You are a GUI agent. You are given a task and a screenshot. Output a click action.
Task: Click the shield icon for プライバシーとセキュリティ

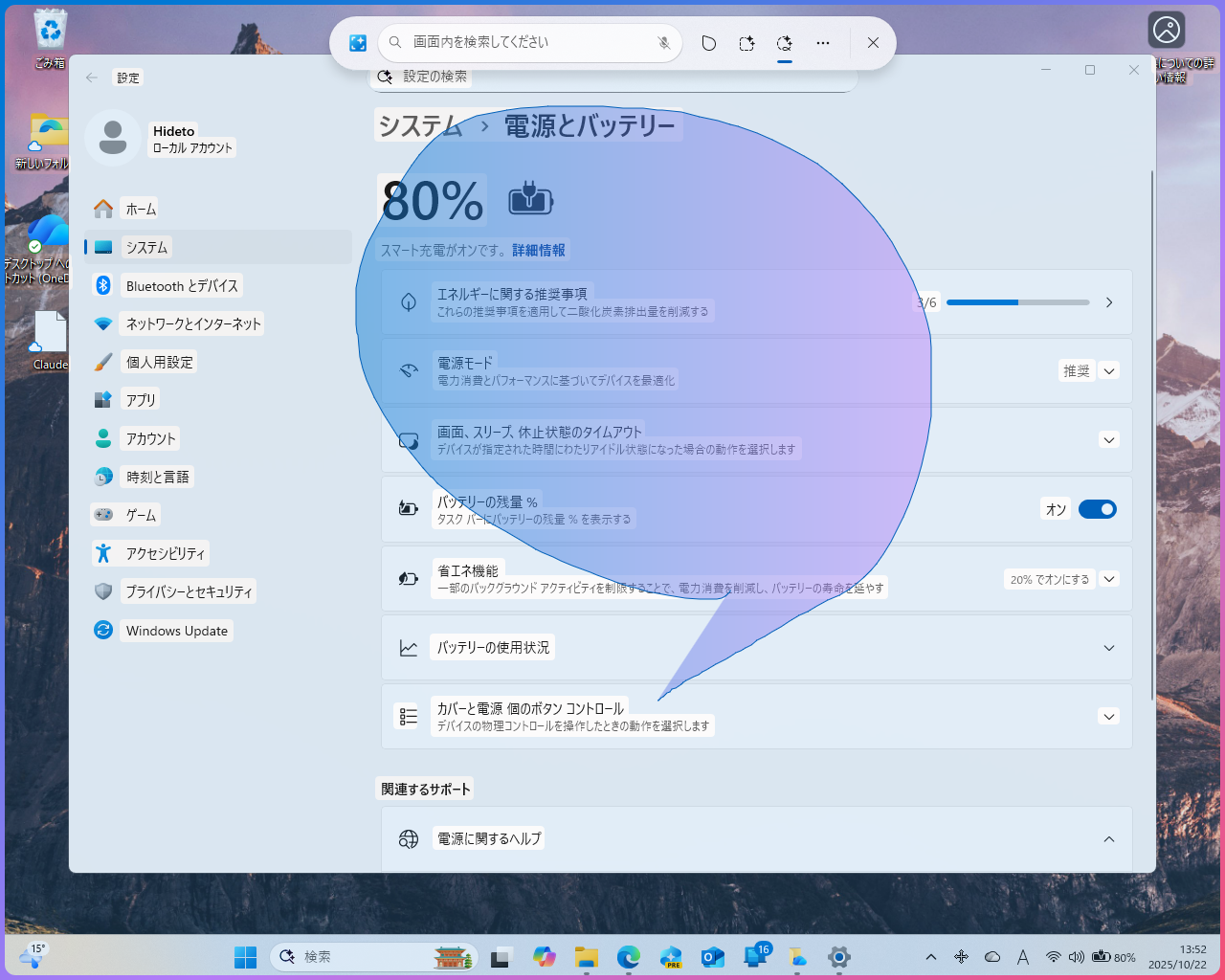103,591
